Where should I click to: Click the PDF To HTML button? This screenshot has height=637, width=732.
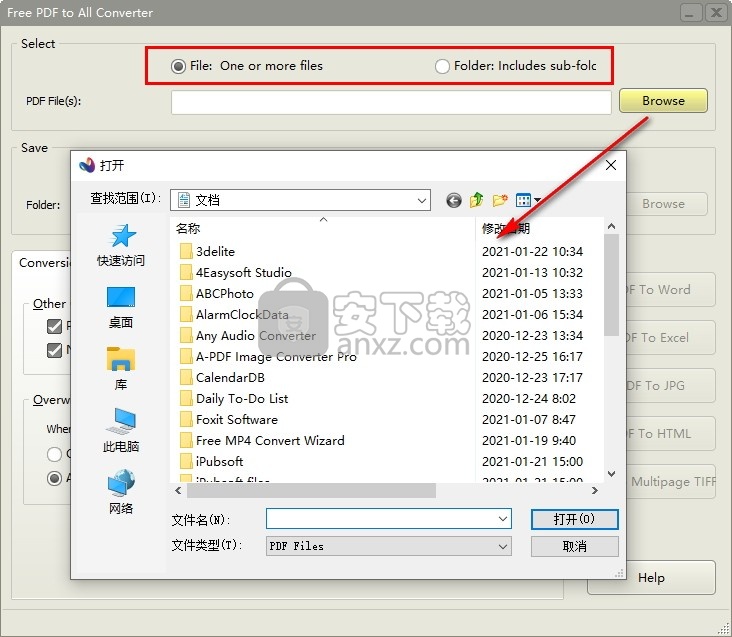pyautogui.click(x=670, y=434)
